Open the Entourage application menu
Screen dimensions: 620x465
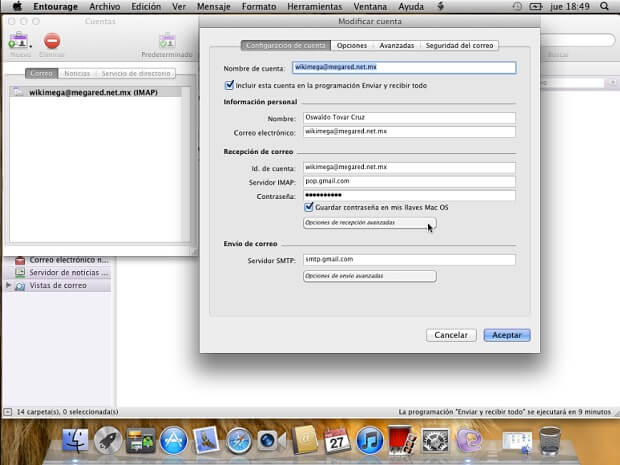(x=55, y=6)
